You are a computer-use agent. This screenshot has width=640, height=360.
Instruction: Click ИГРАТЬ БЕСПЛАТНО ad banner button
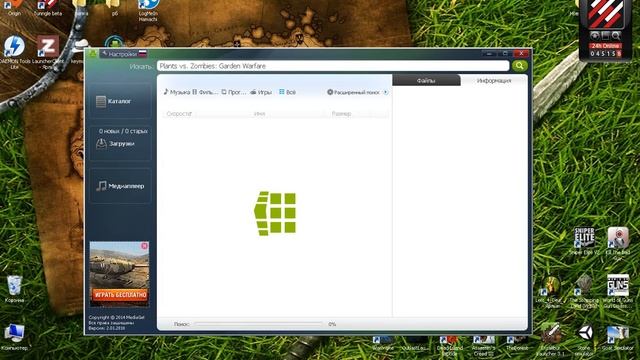(x=120, y=294)
